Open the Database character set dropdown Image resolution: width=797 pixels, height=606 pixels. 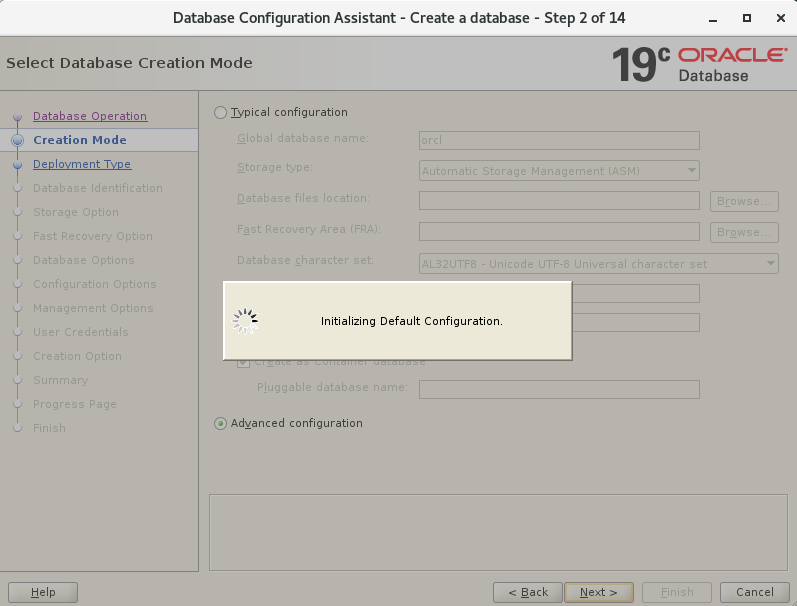599,264
